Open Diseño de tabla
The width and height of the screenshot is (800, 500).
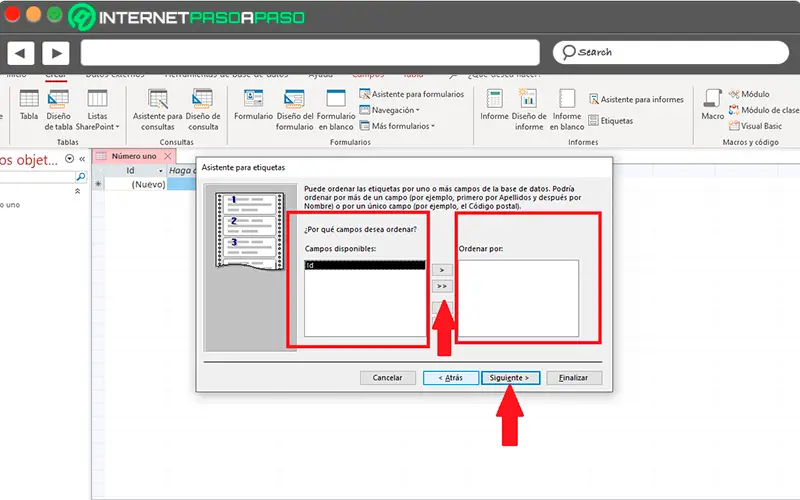(x=58, y=110)
